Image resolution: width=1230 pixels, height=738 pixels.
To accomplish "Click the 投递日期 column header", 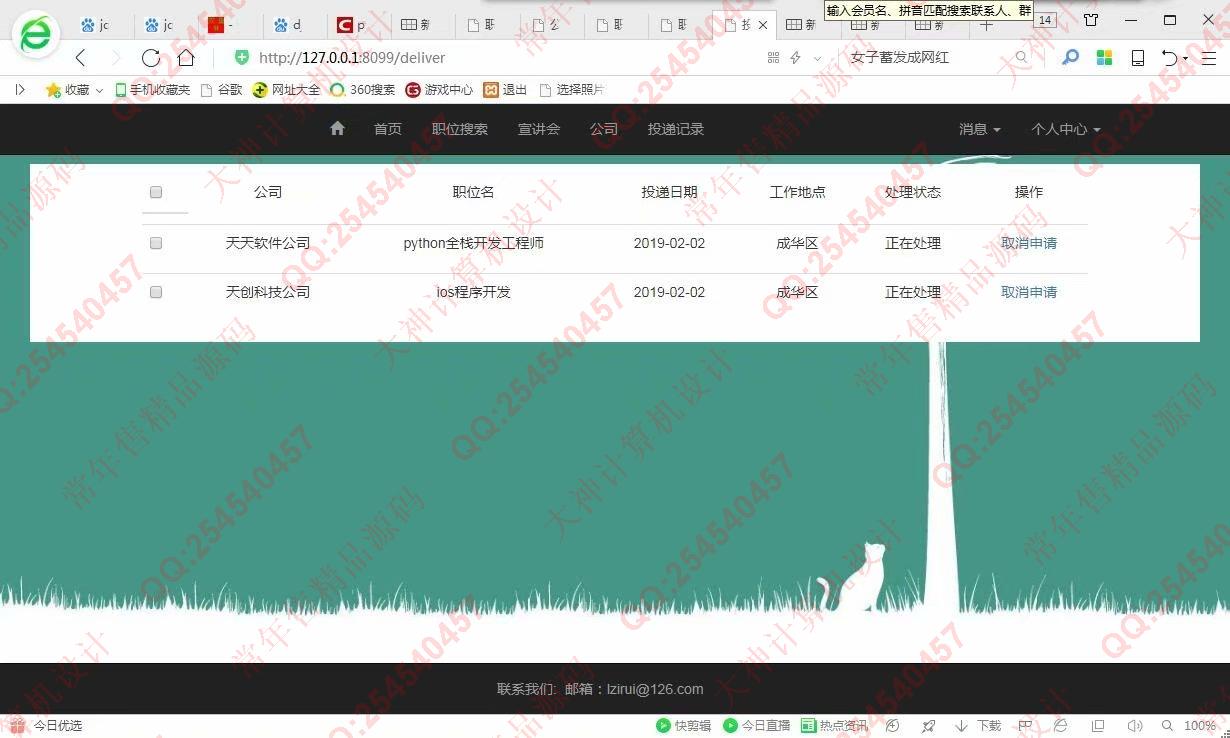I will tap(669, 192).
